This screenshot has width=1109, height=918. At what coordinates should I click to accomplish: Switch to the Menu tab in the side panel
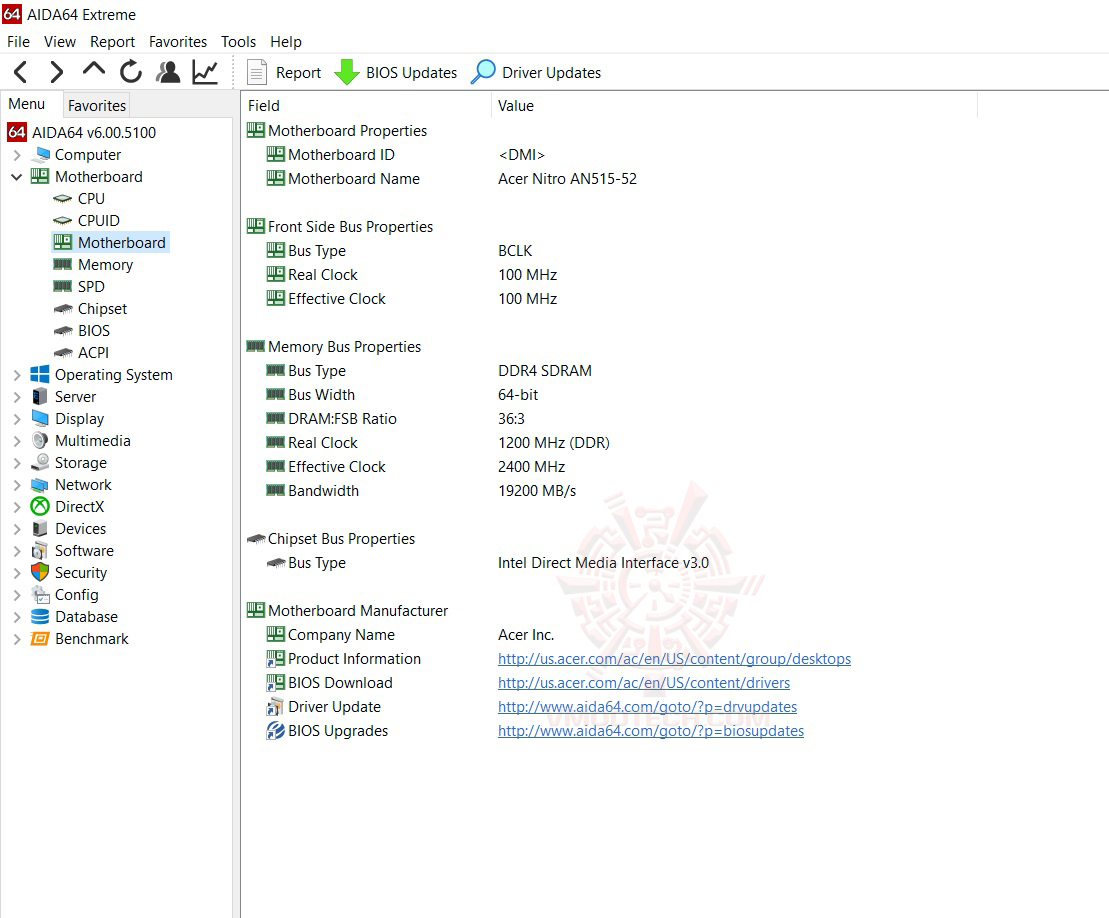click(x=27, y=104)
